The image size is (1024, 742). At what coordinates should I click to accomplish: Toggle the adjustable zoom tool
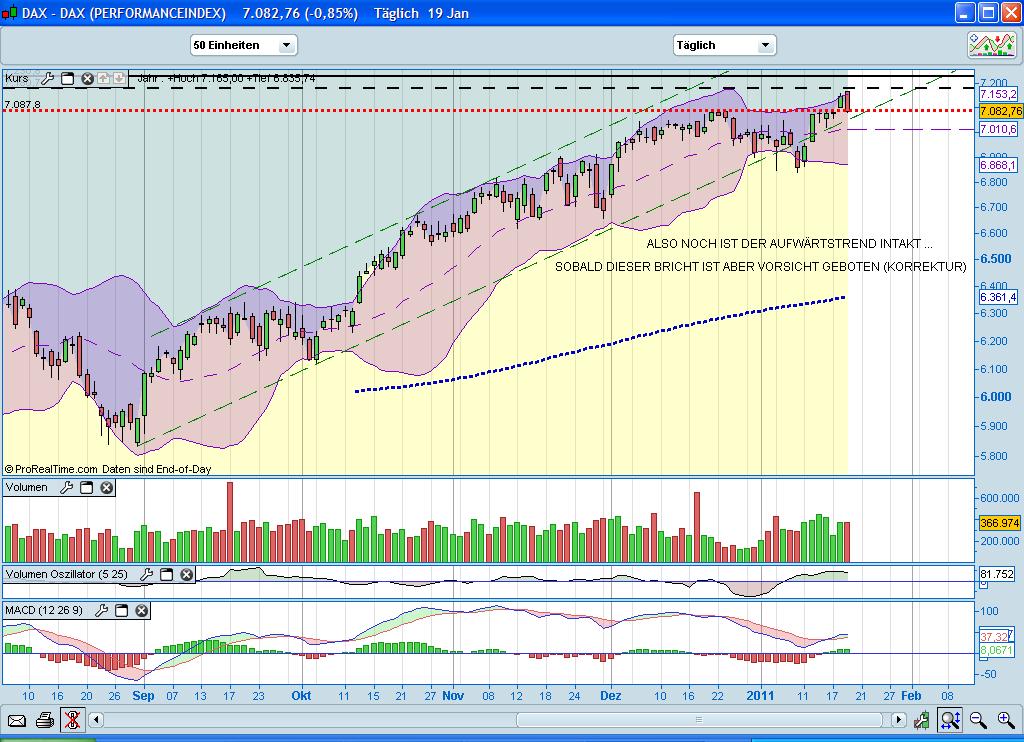[x=950, y=721]
